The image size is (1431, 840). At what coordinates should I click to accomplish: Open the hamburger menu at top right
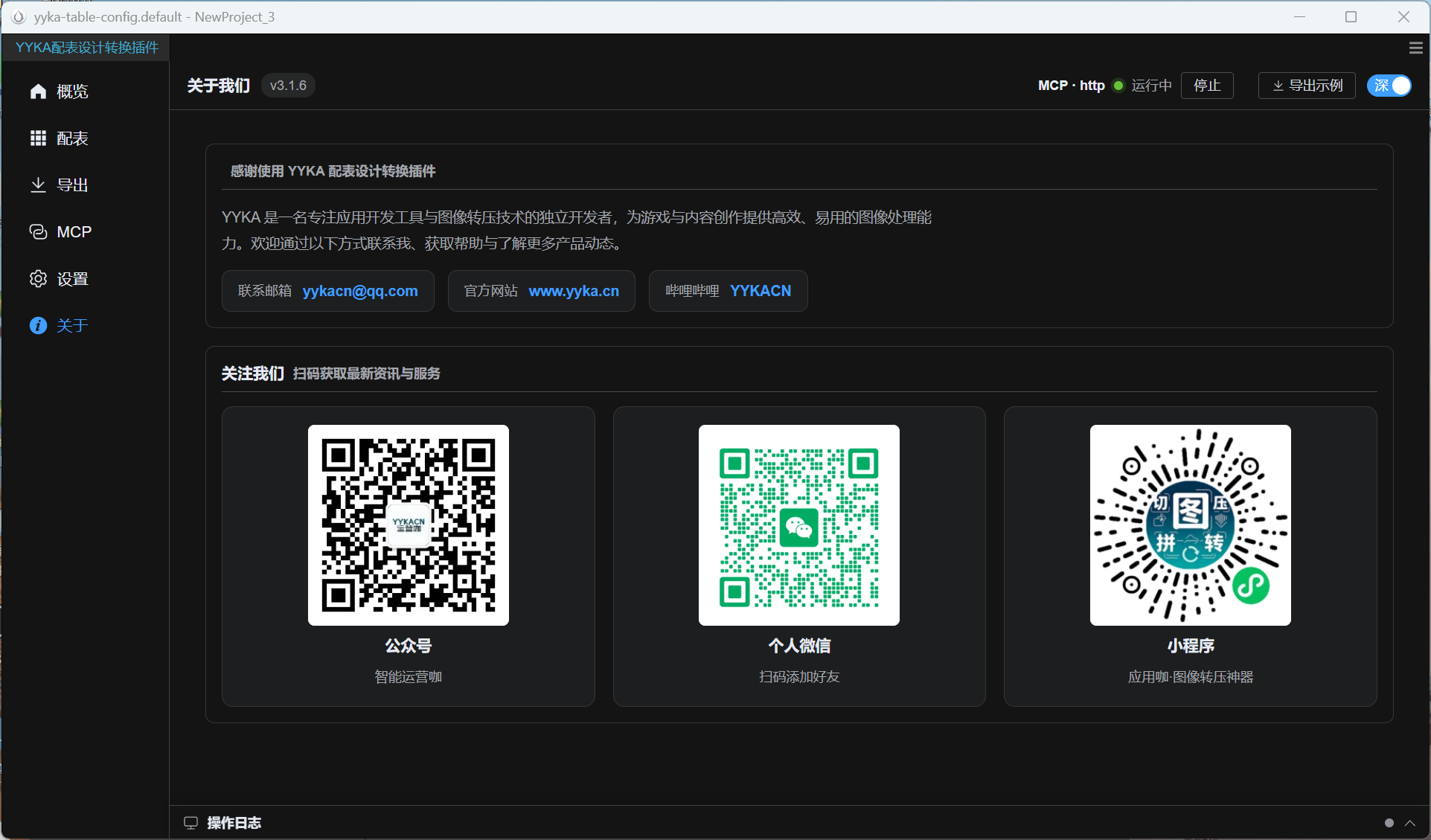click(x=1416, y=48)
